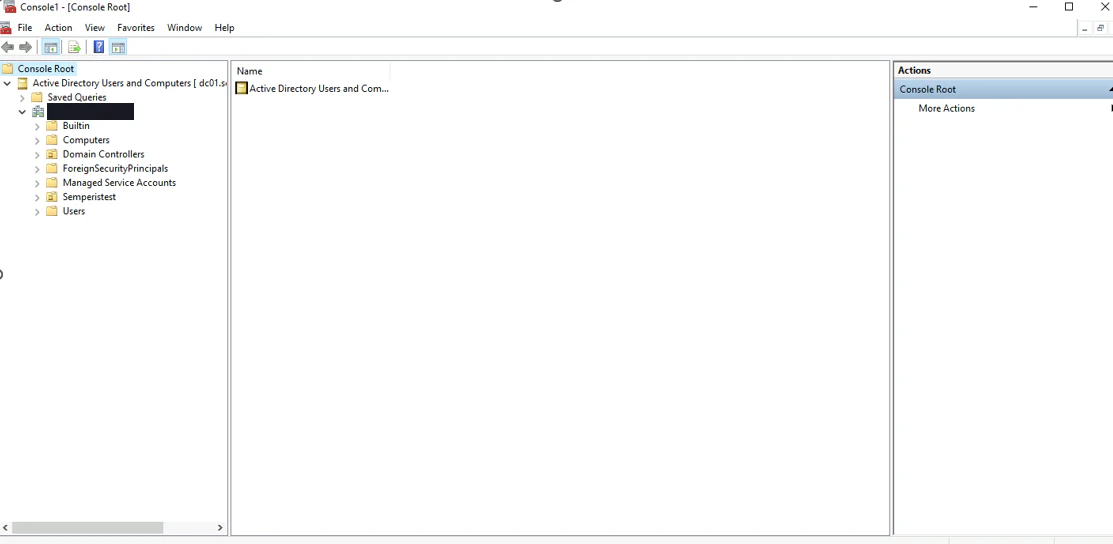Select Saved Queries label in the tree
The image size is (1113, 544).
click(x=77, y=97)
